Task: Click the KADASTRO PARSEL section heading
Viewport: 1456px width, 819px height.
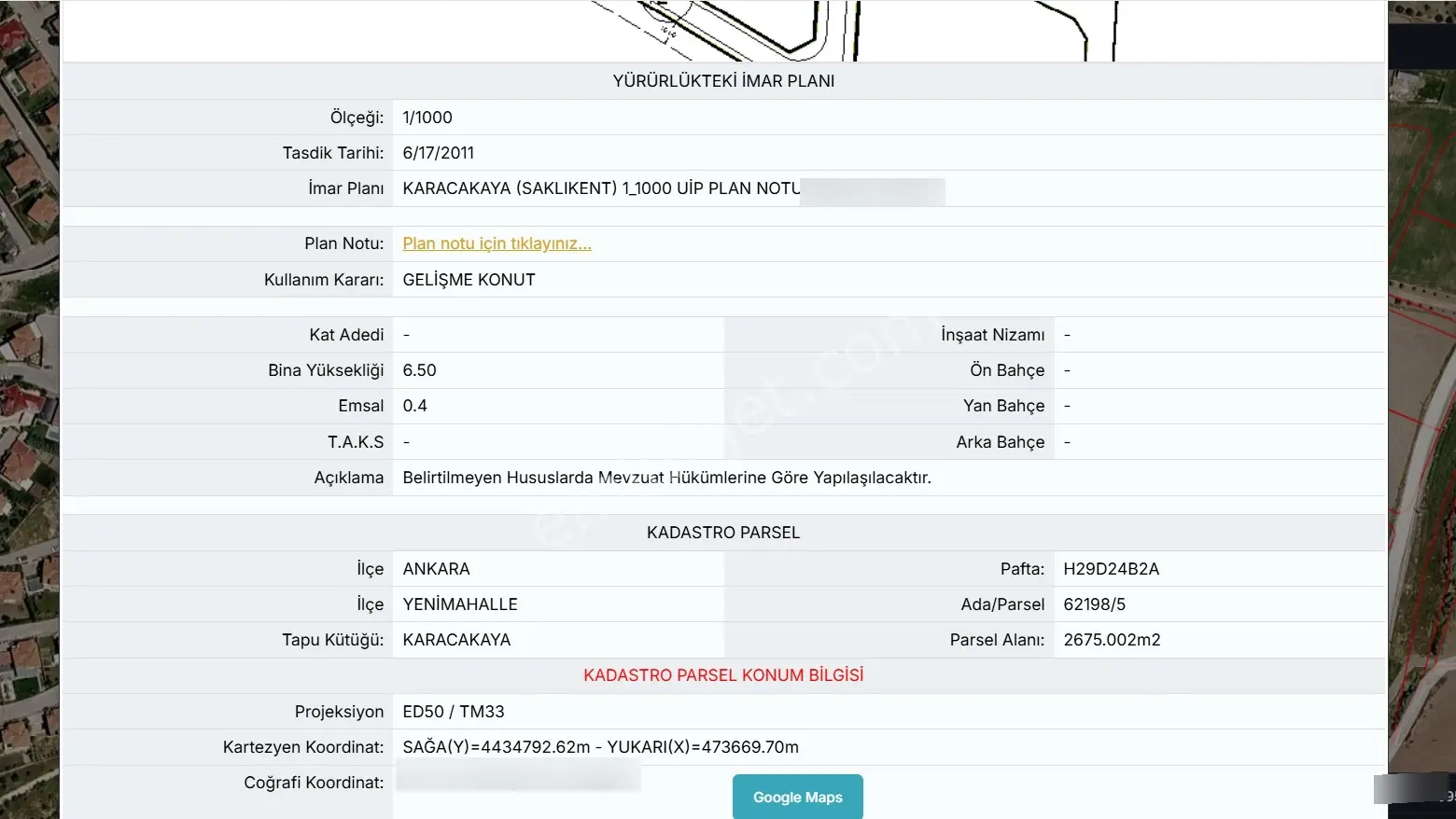Action: click(723, 533)
